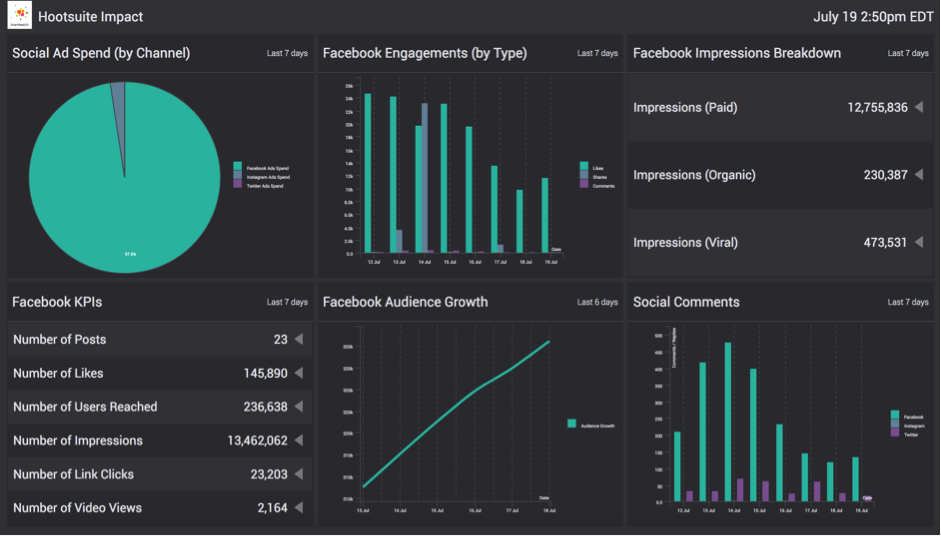Viewport: 941px width, 536px height.
Task: Open the Last 7 days range on Social Comments
Action: (x=908, y=302)
